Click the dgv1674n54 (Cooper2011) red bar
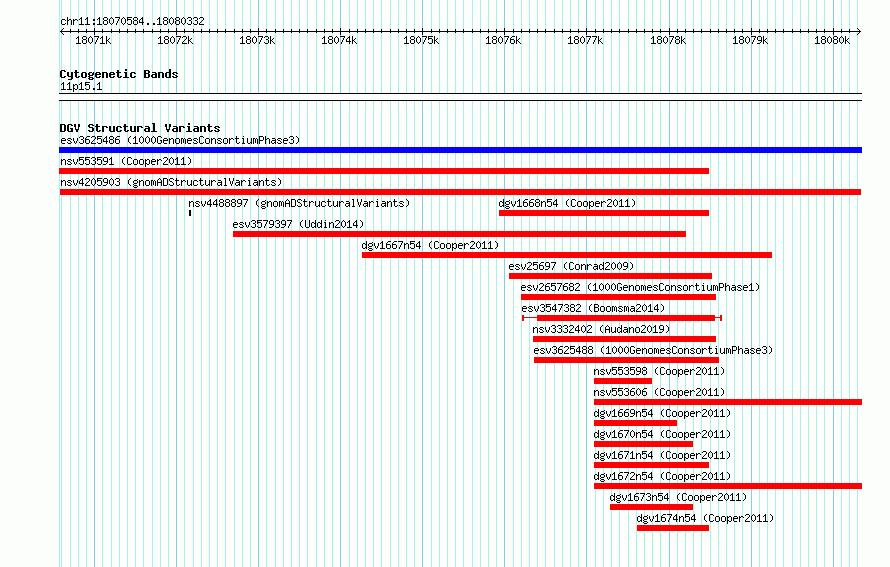Image resolution: width=890 pixels, height=567 pixels. [x=673, y=528]
